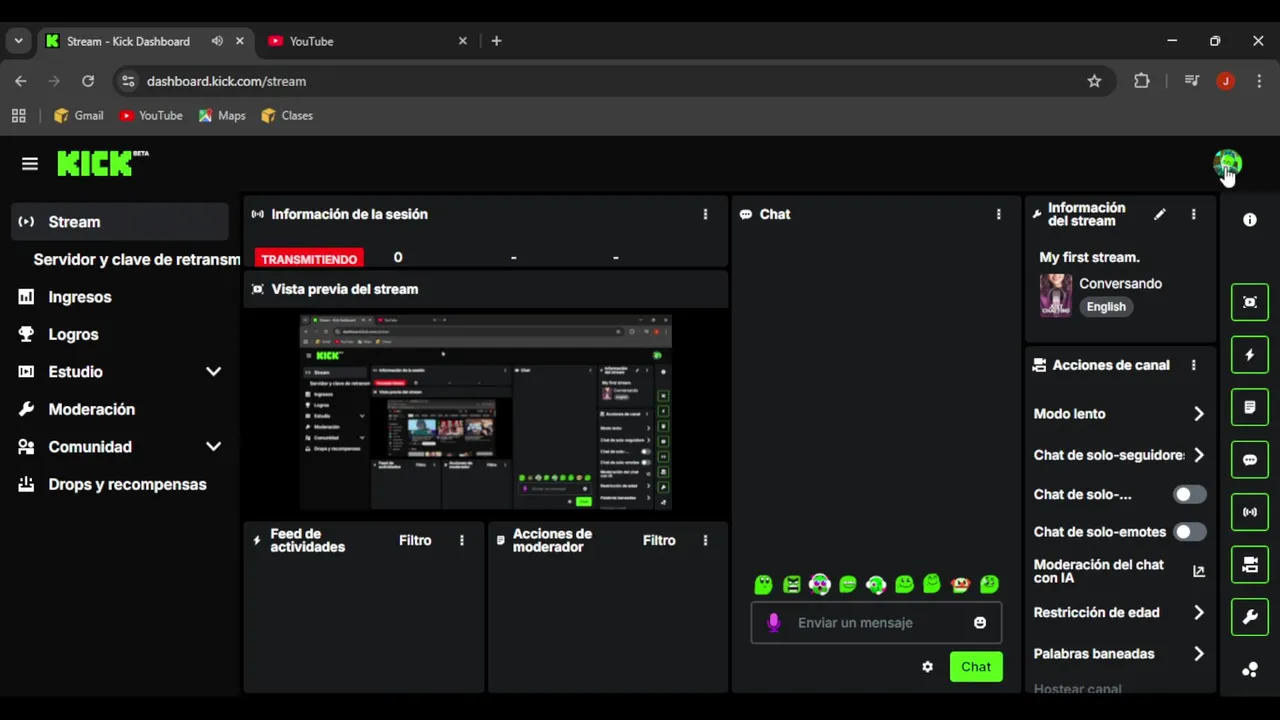Viewport: 1280px width, 720px height.
Task: Open the Maps bookmark
Action: pyautogui.click(x=222, y=115)
